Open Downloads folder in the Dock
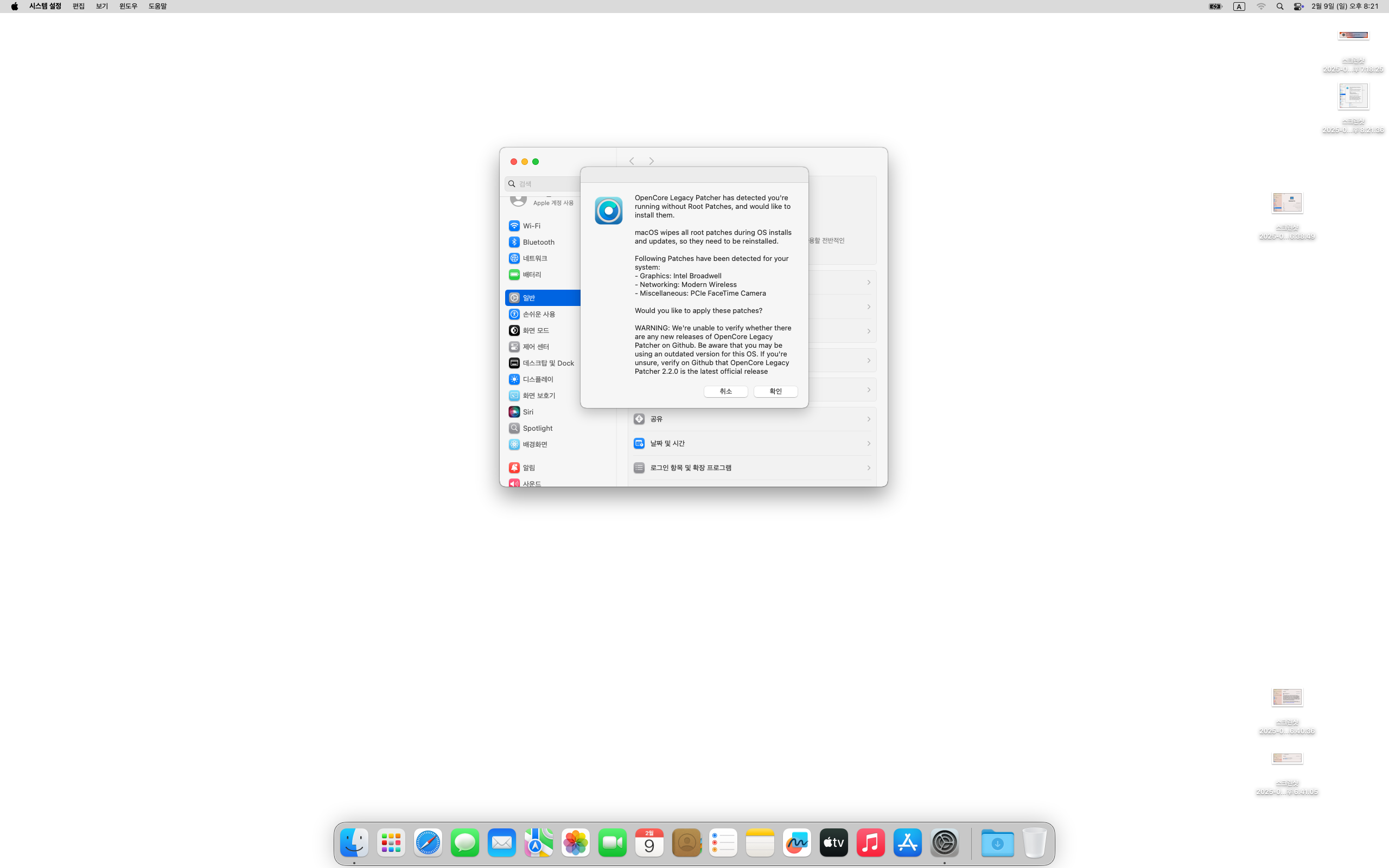Image resolution: width=1389 pixels, height=868 pixels. coord(998,842)
